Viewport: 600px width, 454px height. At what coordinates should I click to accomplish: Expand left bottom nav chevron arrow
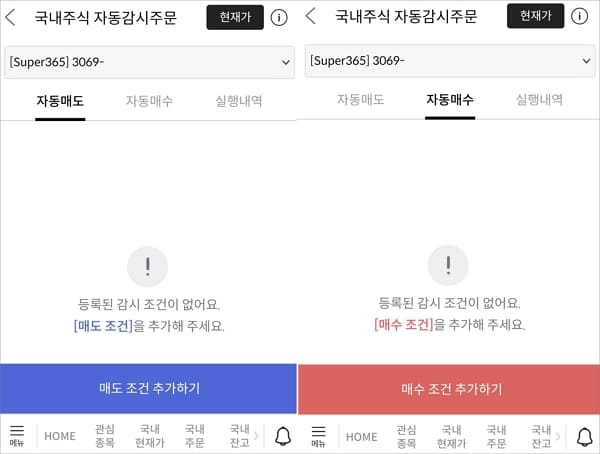(x=256, y=436)
